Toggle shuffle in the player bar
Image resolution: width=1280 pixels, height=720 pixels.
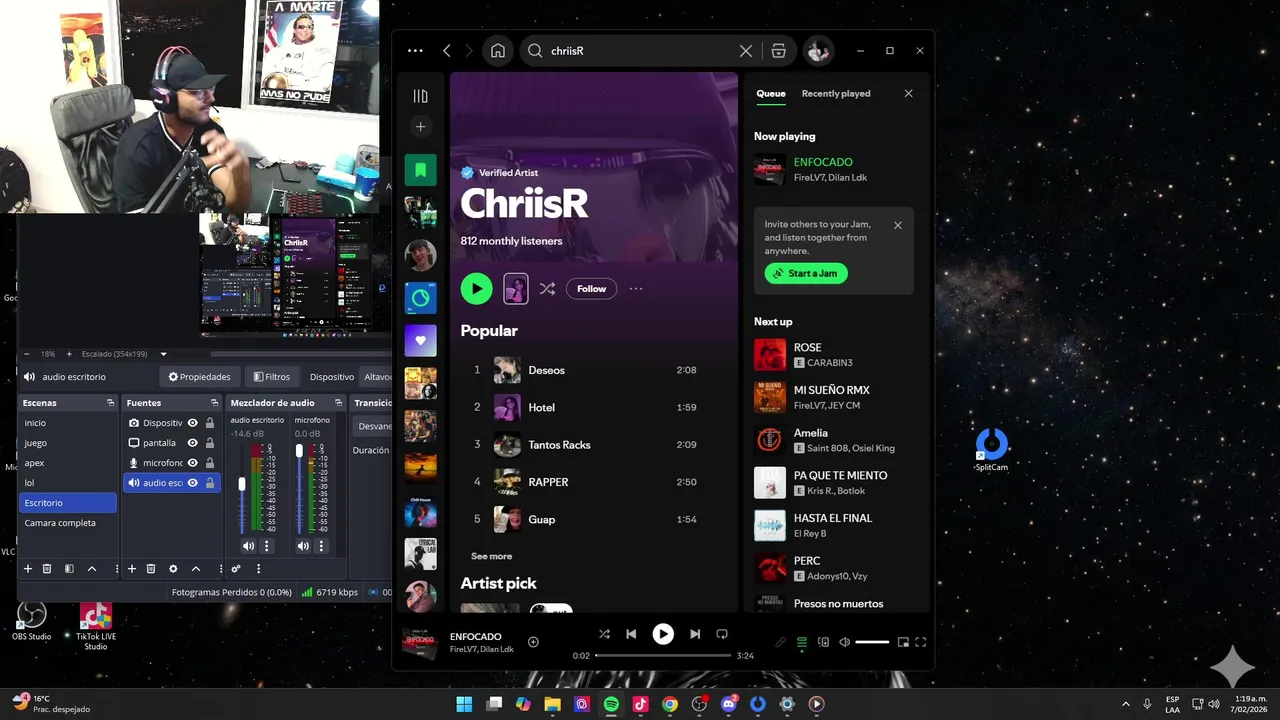click(x=604, y=634)
